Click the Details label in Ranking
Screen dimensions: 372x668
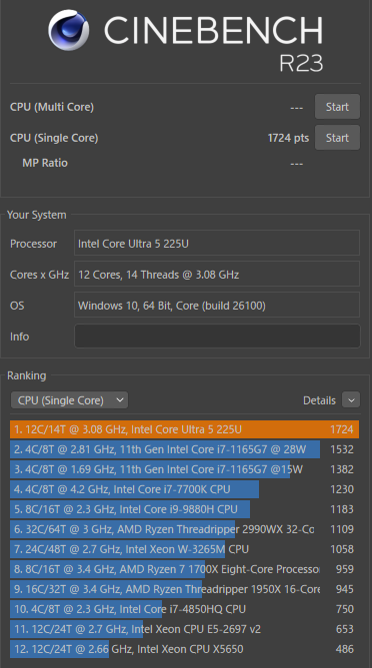coord(319,400)
